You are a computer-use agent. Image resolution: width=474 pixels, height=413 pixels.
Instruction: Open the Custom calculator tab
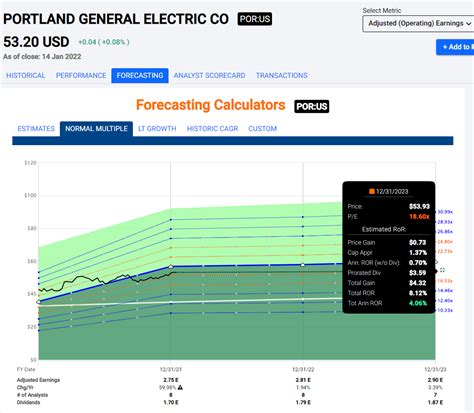(x=262, y=129)
